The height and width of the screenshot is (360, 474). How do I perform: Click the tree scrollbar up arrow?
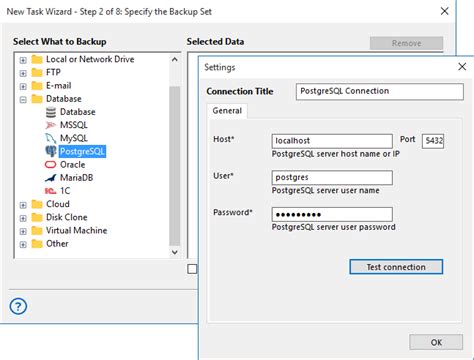pyautogui.click(x=174, y=60)
